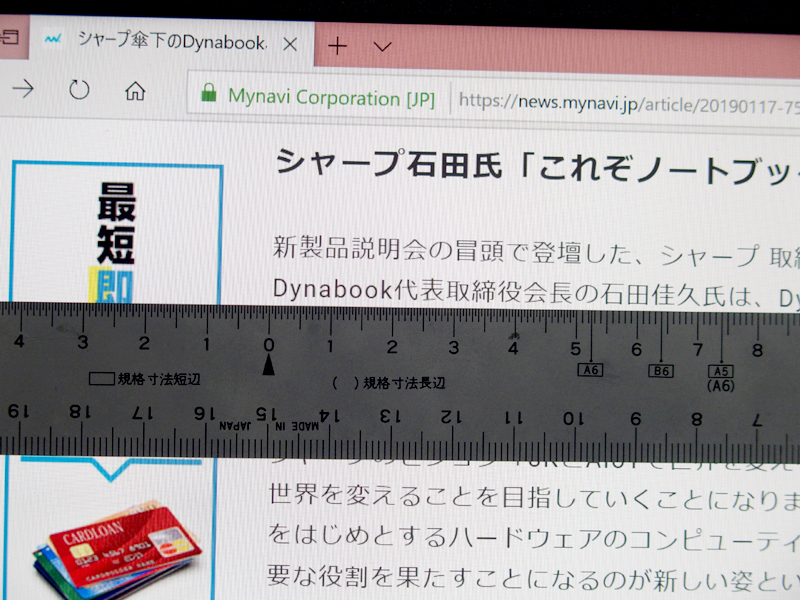Click the forward navigation arrow
Image resolution: width=800 pixels, height=600 pixels.
pyautogui.click(x=23, y=89)
